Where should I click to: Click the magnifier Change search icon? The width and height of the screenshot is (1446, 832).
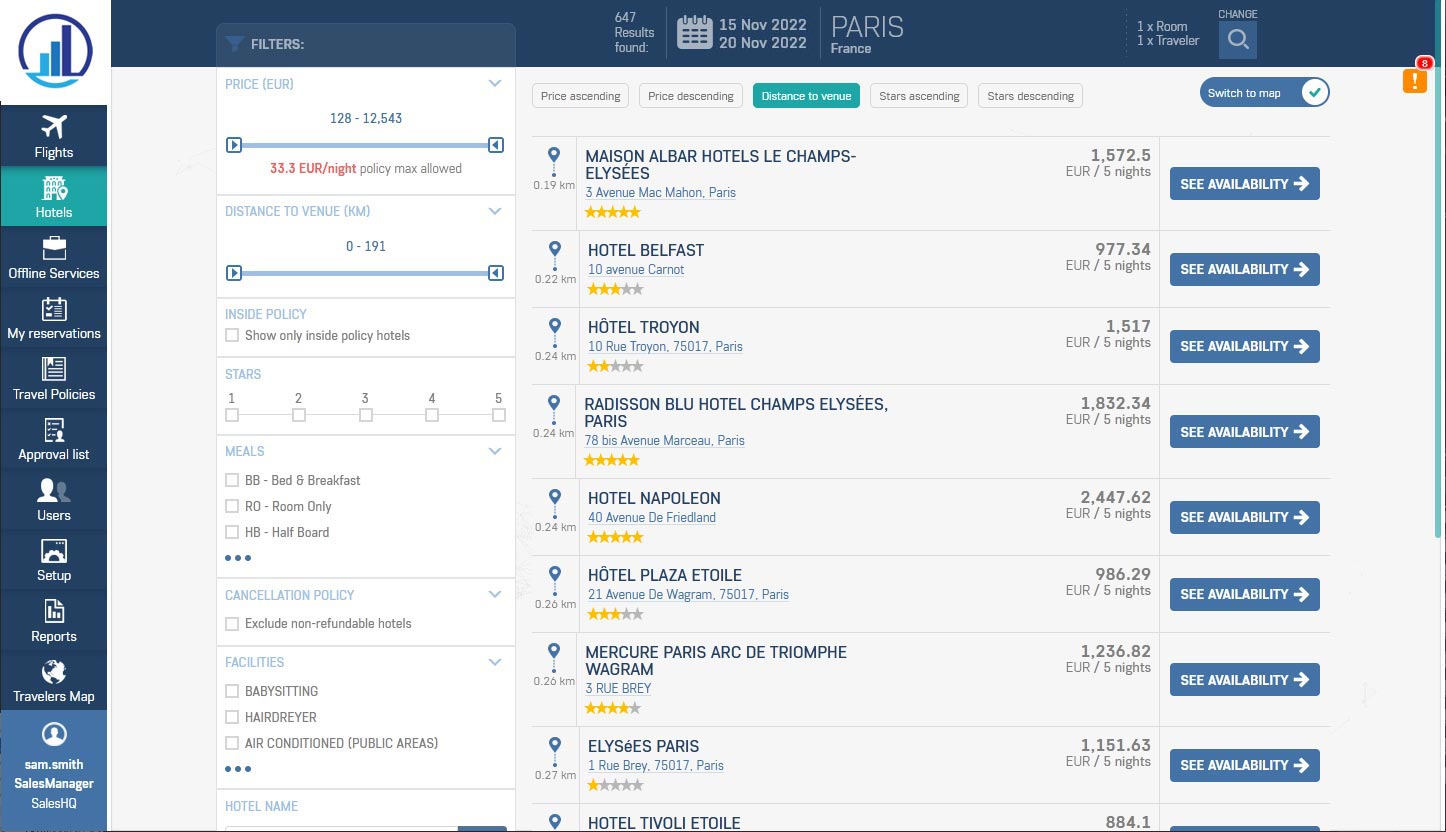[1237, 40]
